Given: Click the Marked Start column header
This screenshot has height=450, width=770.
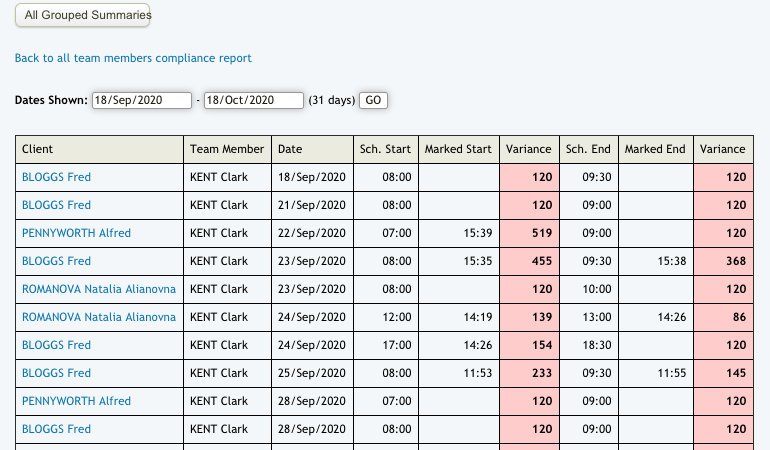Looking at the screenshot, I should coord(458,149).
